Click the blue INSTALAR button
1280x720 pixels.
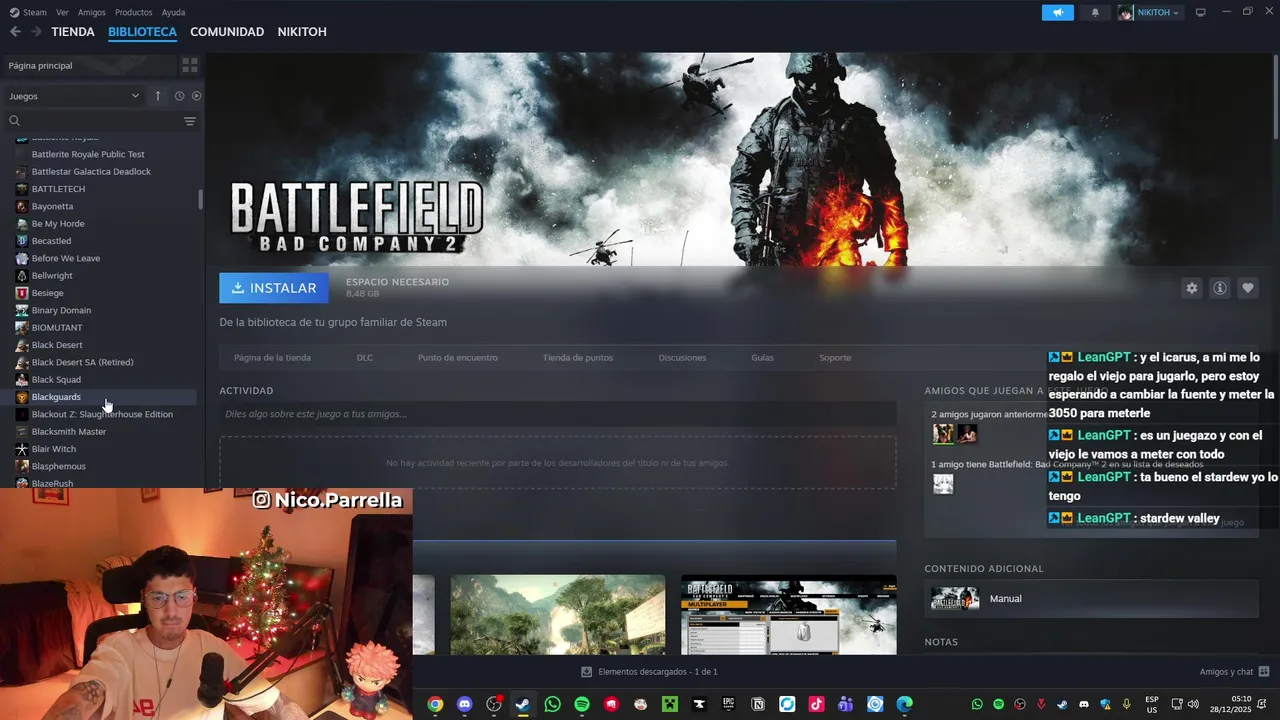(274, 288)
